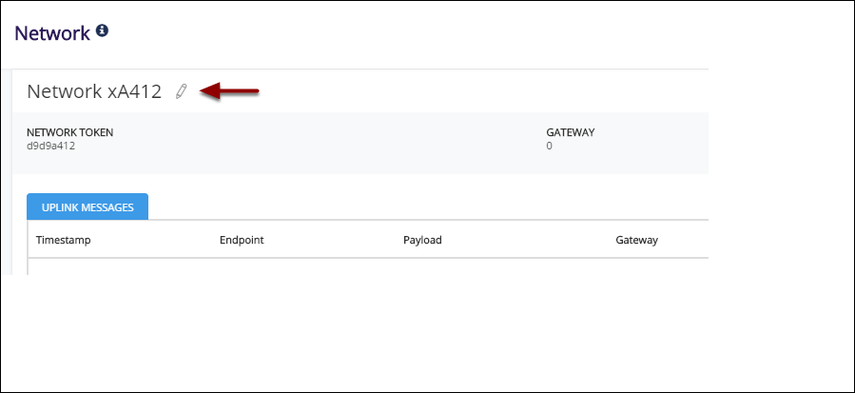Click the info icon beside Network heading
The height and width of the screenshot is (393, 855).
tap(102, 31)
